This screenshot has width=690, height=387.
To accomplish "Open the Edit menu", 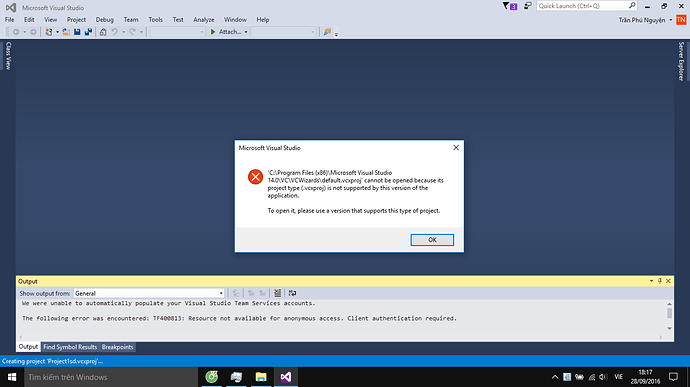I will pos(29,19).
